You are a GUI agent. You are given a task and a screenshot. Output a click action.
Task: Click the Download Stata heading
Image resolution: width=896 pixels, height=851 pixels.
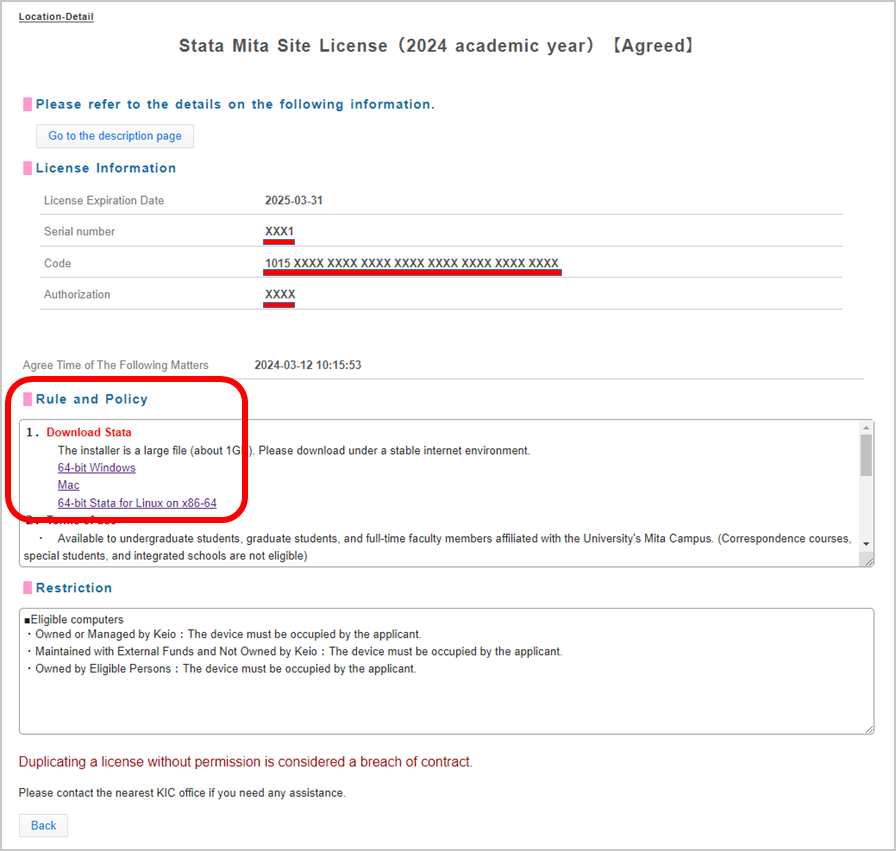pyautogui.click(x=89, y=432)
